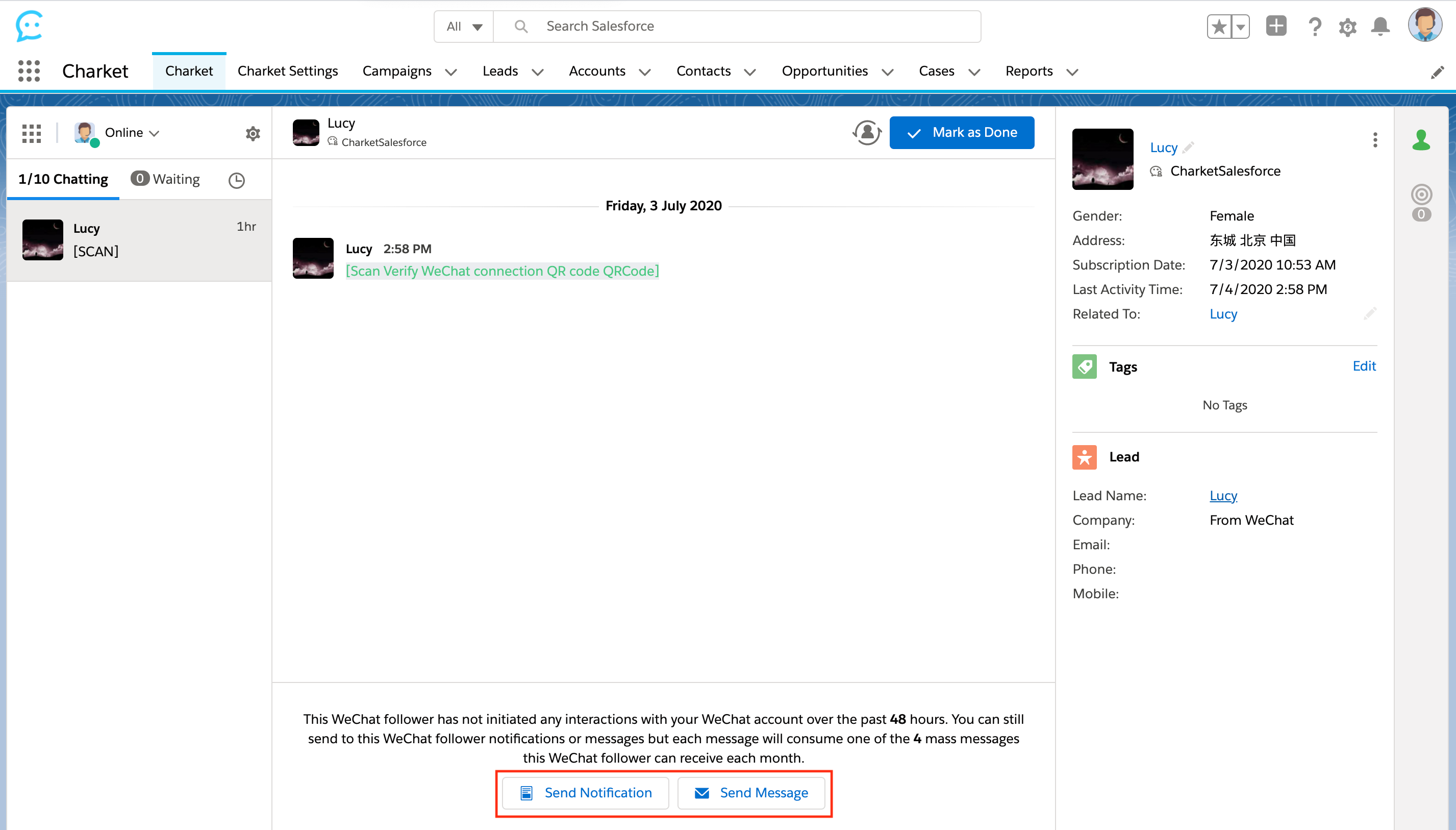
Task: Open the Charket Settings tab
Action: tap(288, 71)
